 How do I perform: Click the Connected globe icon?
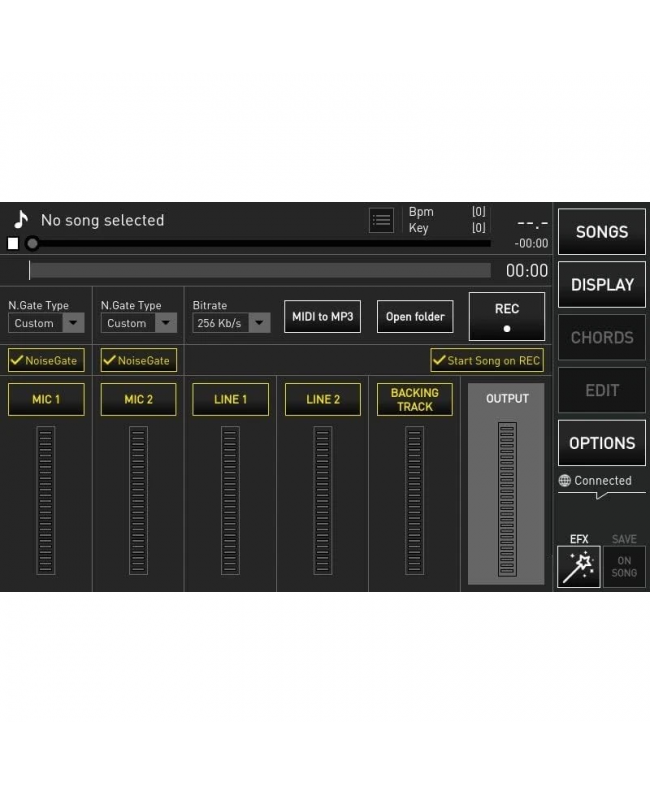click(x=565, y=481)
